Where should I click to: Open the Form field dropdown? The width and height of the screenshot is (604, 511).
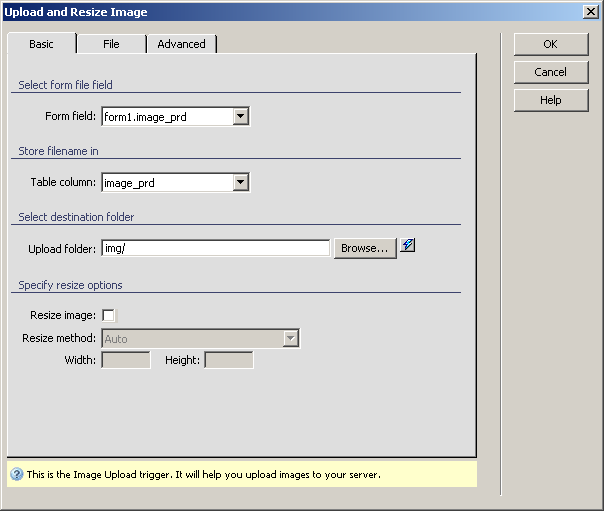[x=240, y=117]
